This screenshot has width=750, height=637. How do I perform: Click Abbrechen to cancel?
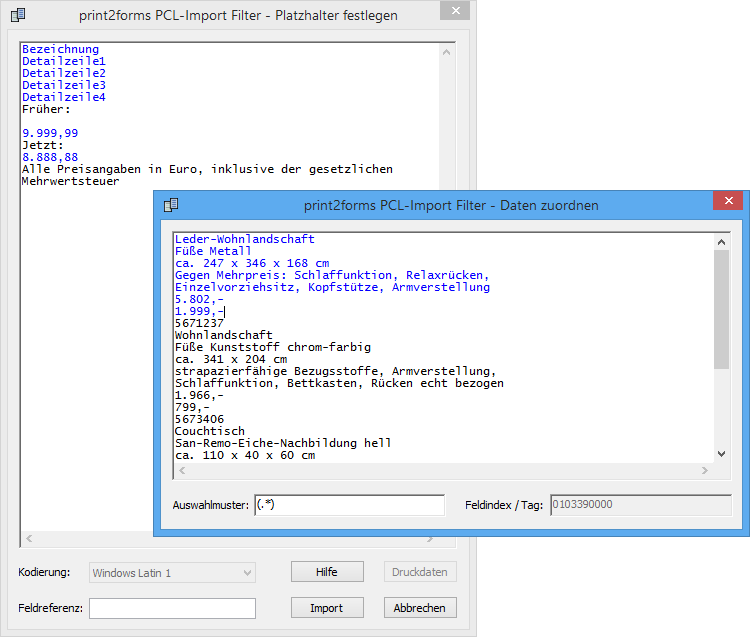coord(420,608)
